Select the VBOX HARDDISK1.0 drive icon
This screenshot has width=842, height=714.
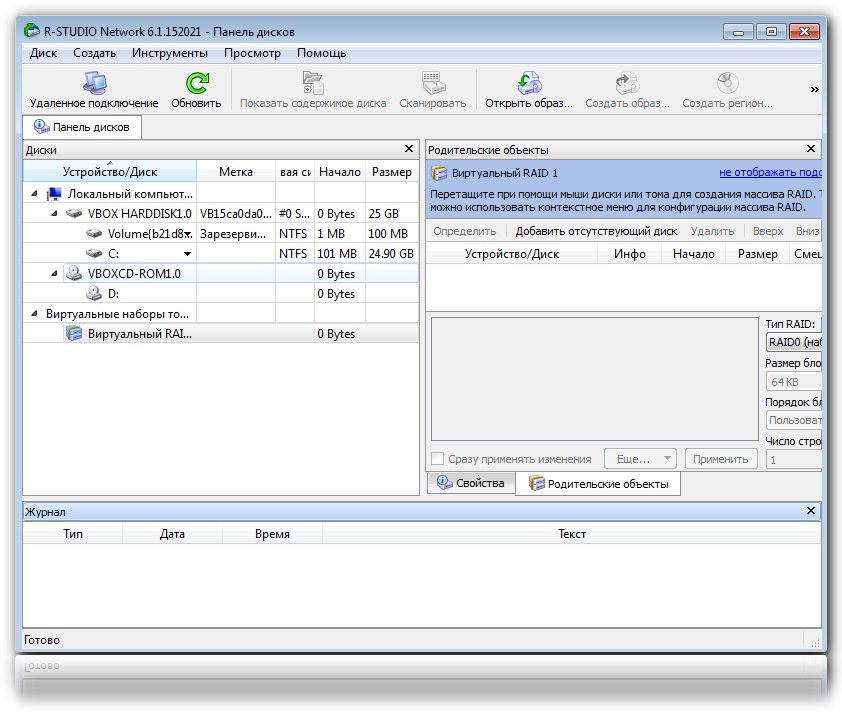75,214
